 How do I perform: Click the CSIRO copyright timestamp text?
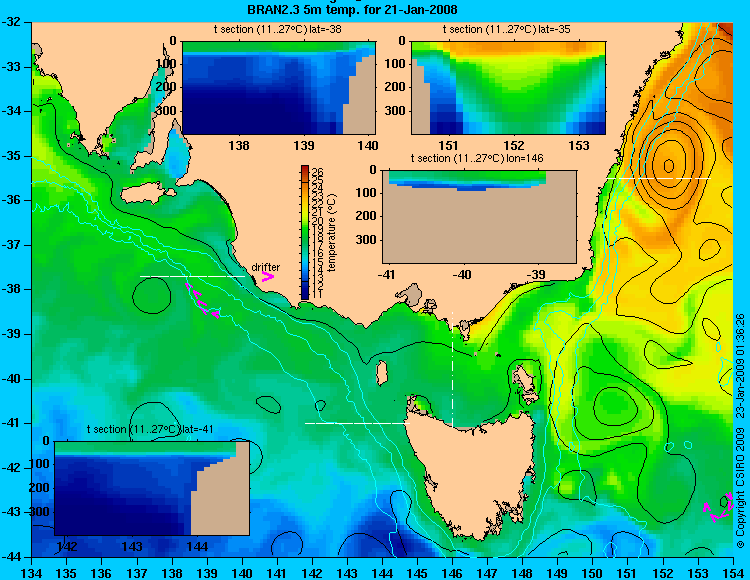pos(740,430)
